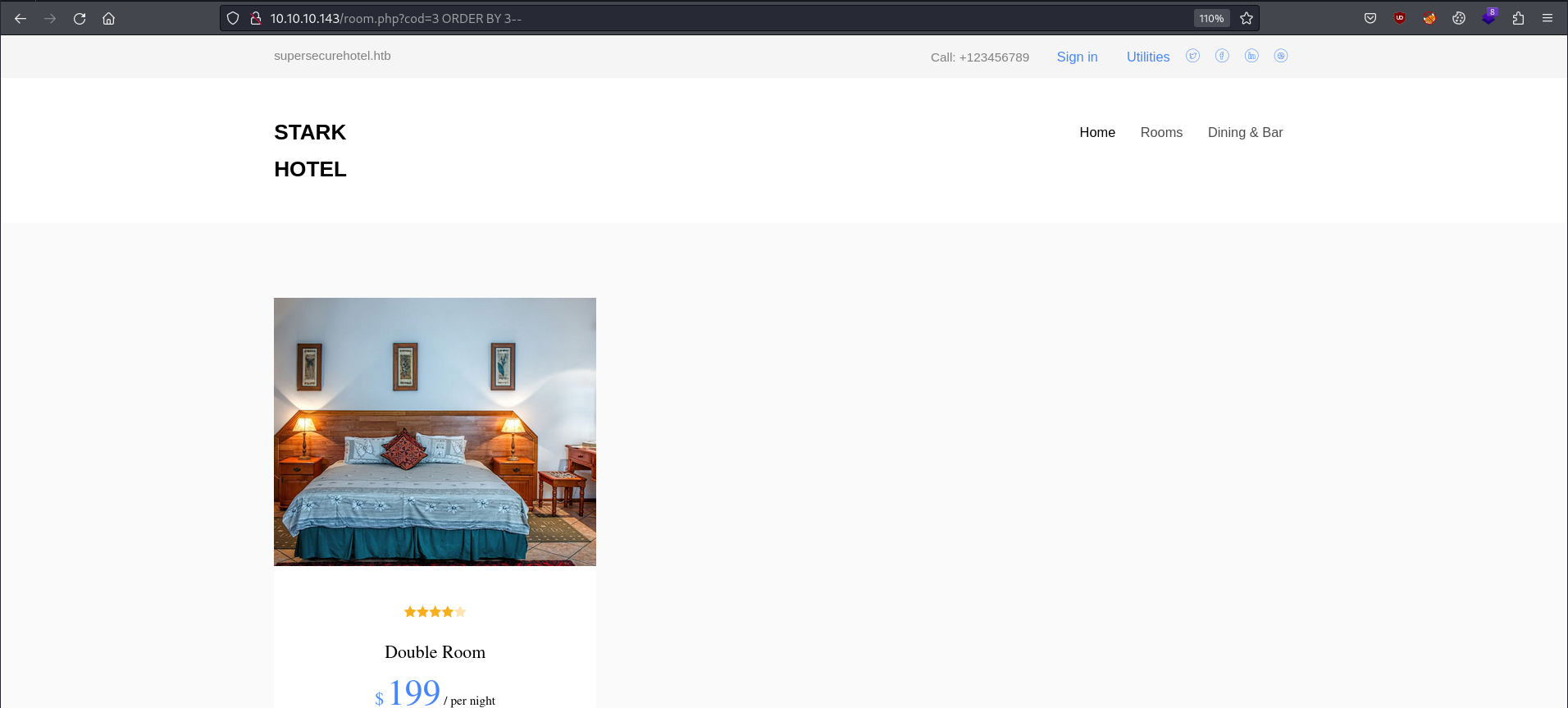This screenshot has width=1568, height=708.
Task: Show tracking protection shield info
Action: 233,18
